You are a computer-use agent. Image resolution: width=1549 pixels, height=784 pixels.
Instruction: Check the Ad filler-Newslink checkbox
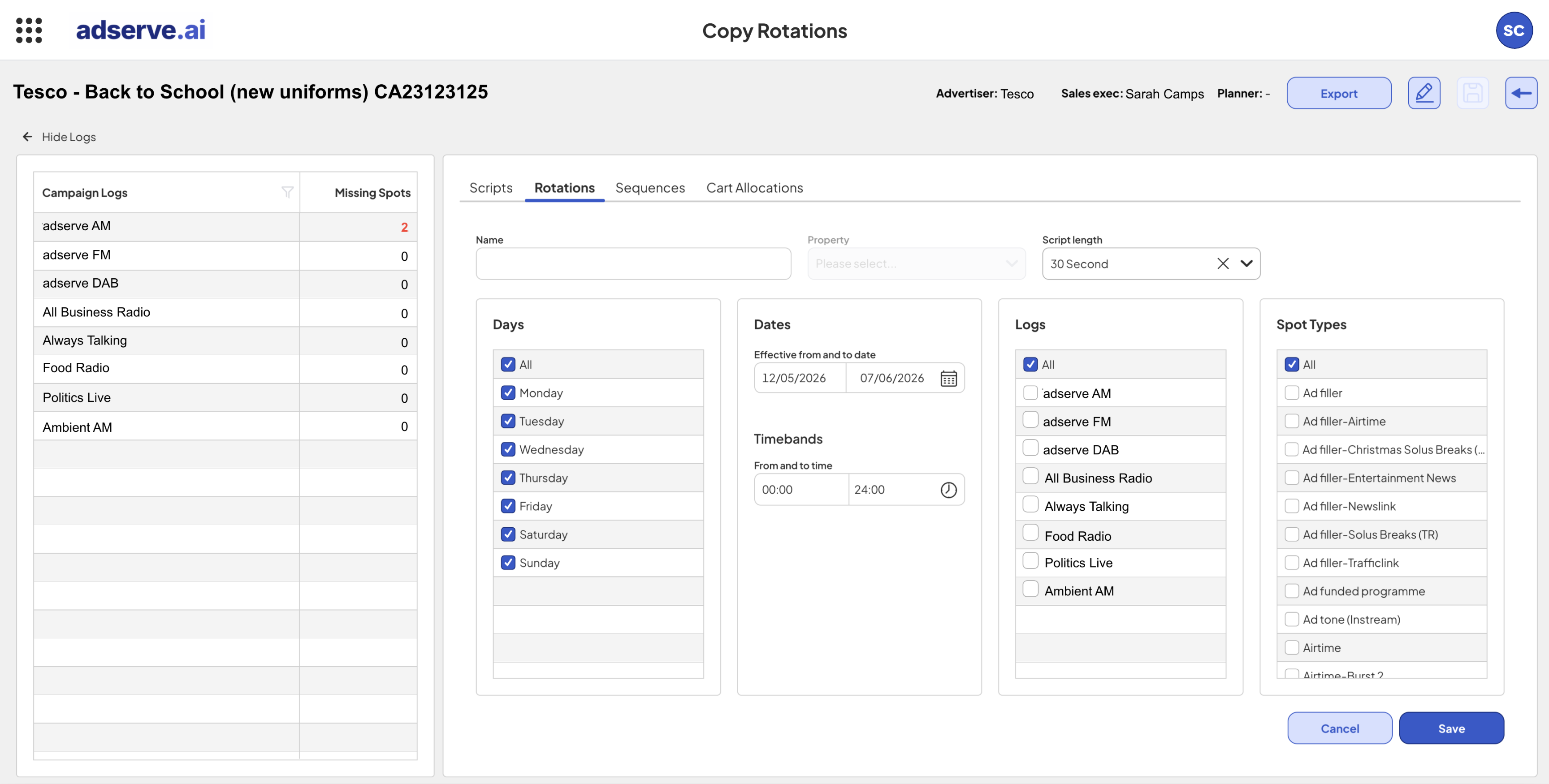(x=1291, y=506)
